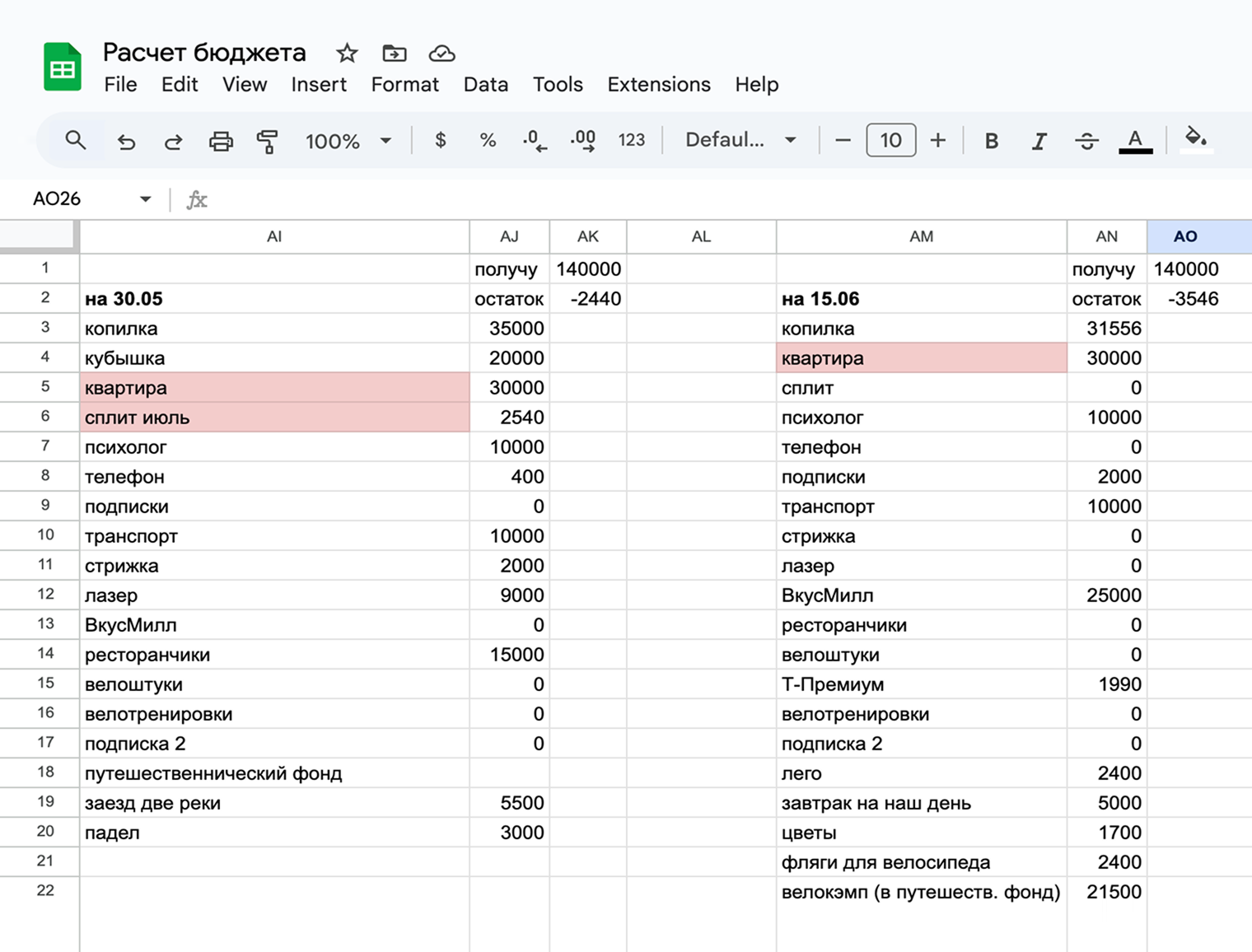This screenshot has height=952, width=1252.
Task: Open the Google Sheets home icon
Action: [63, 67]
